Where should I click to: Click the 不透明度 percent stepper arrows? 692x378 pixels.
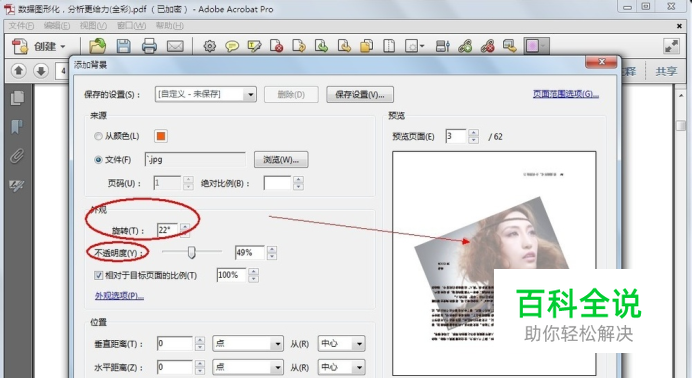click(x=272, y=253)
